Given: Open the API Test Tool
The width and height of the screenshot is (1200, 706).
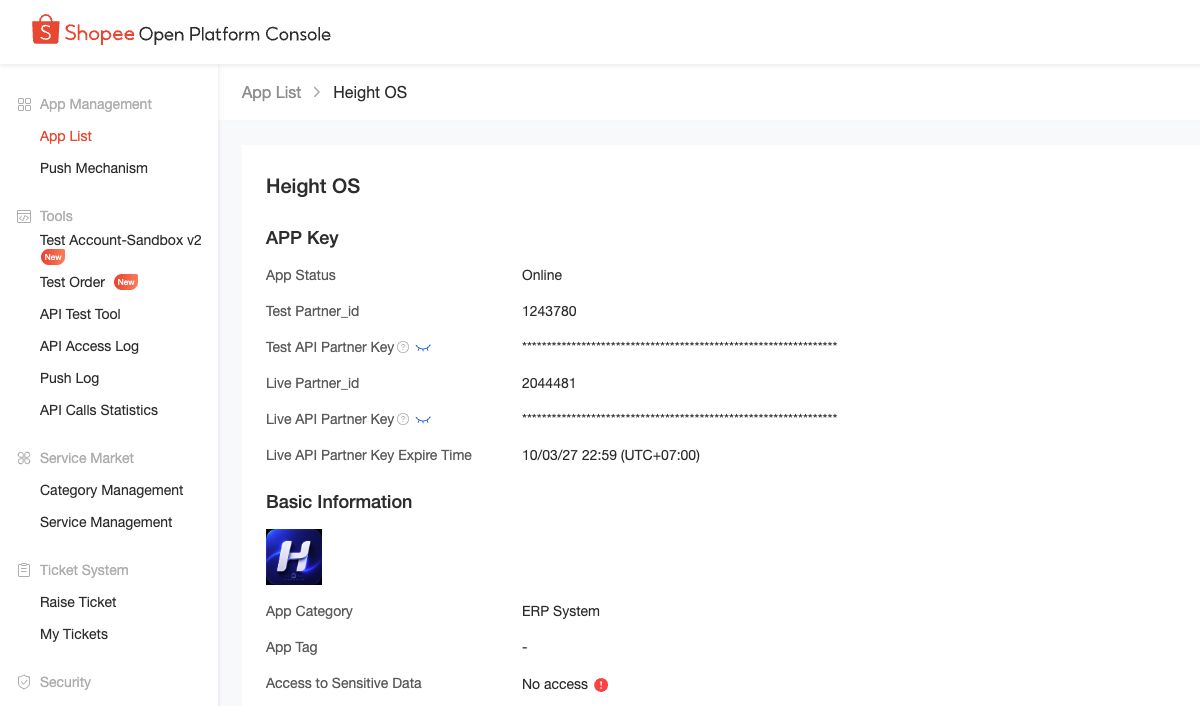Looking at the screenshot, I should pyautogui.click(x=80, y=314).
